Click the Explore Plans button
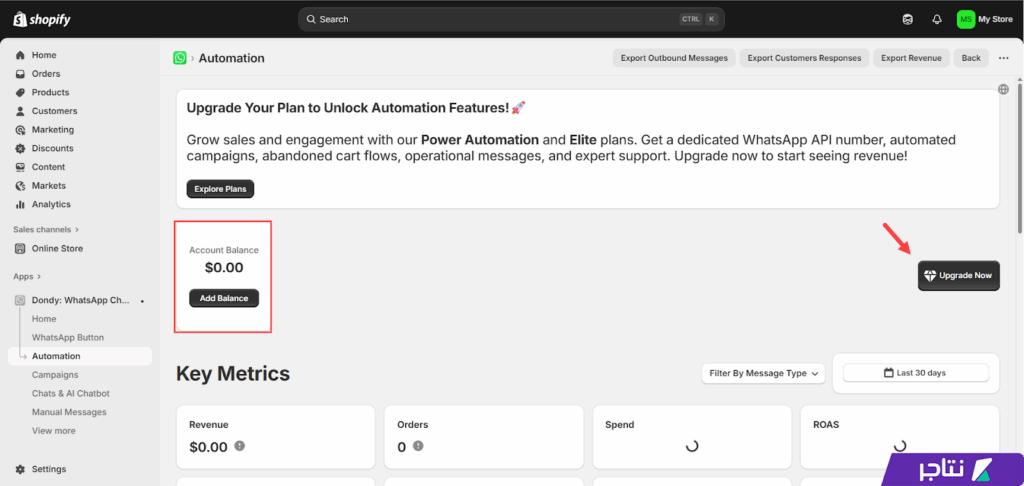The width and height of the screenshot is (1024, 486). (x=220, y=189)
